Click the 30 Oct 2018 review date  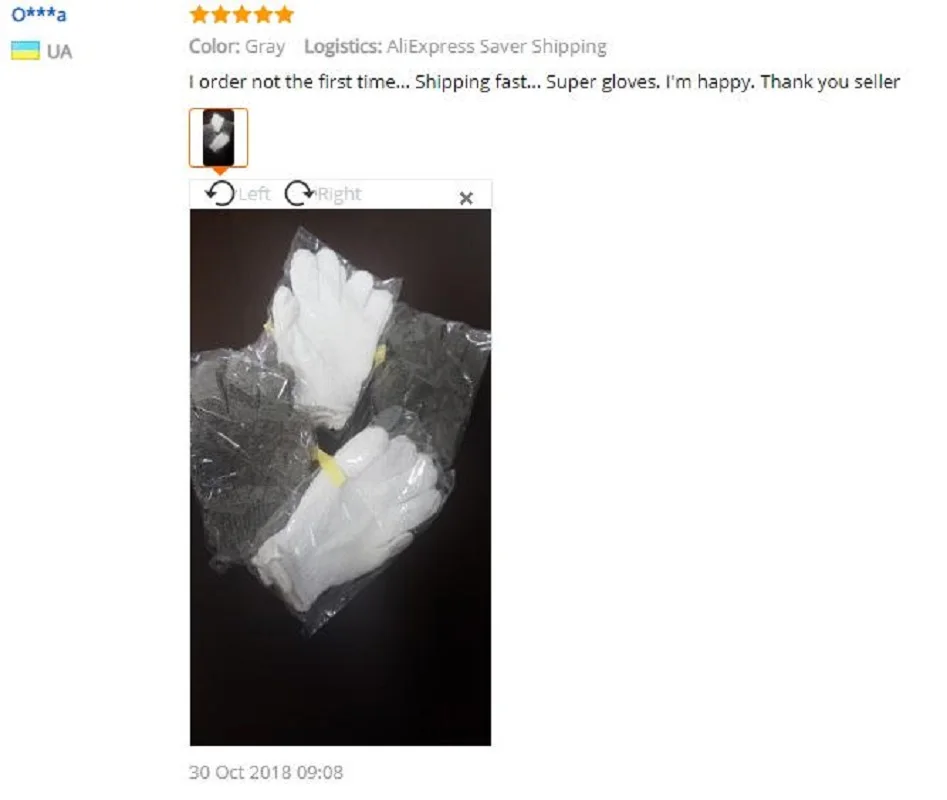[x=266, y=772]
